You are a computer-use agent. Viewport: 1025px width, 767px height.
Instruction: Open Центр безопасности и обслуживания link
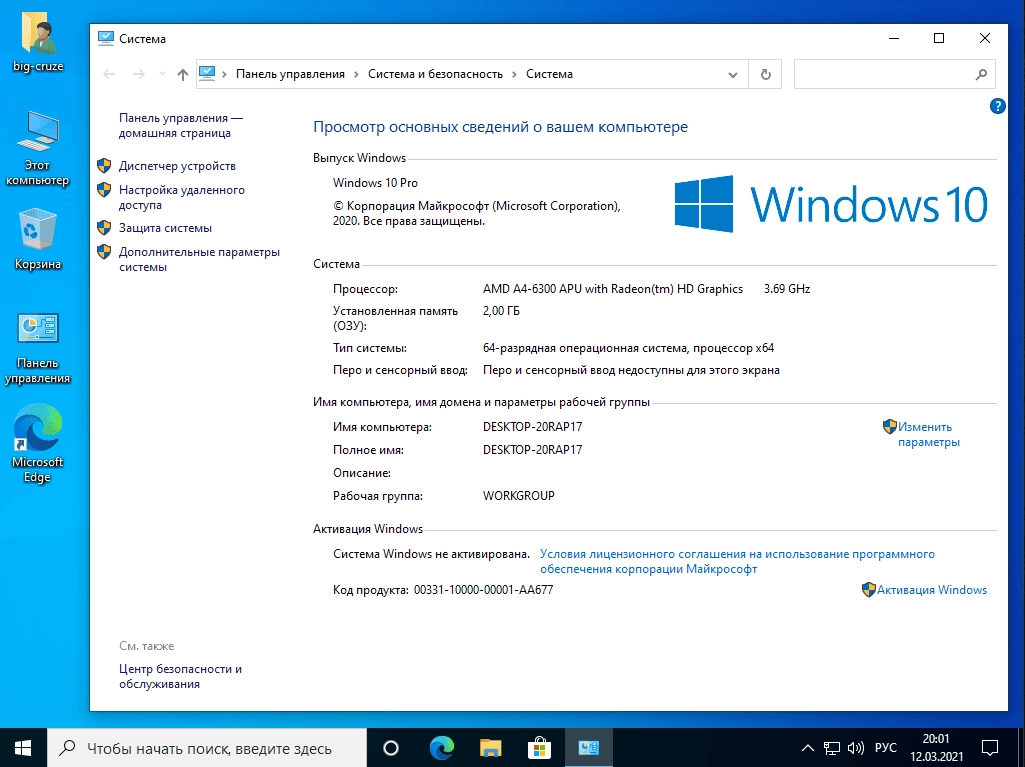click(x=180, y=677)
